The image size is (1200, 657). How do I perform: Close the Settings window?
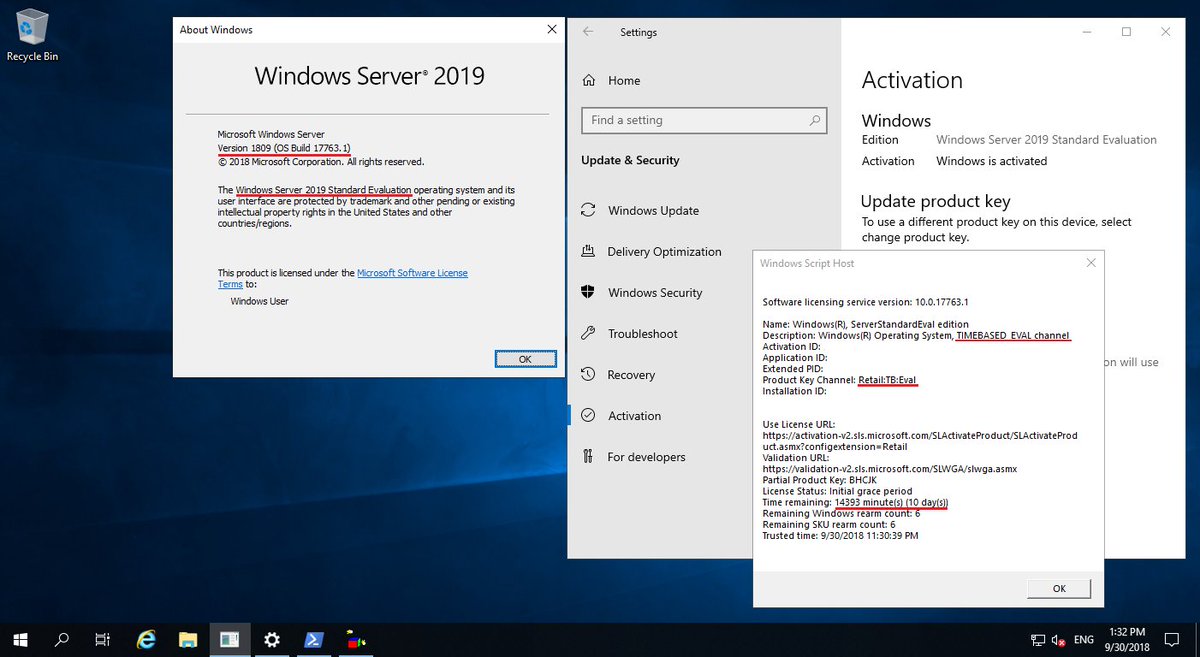[x=1166, y=32]
